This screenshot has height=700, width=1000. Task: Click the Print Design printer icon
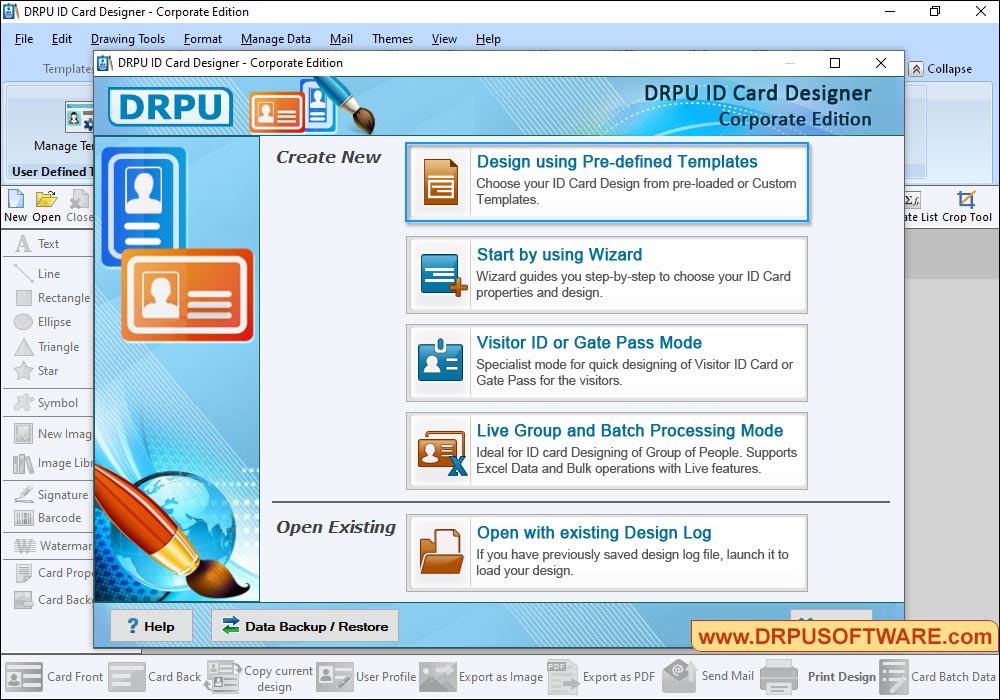click(779, 677)
